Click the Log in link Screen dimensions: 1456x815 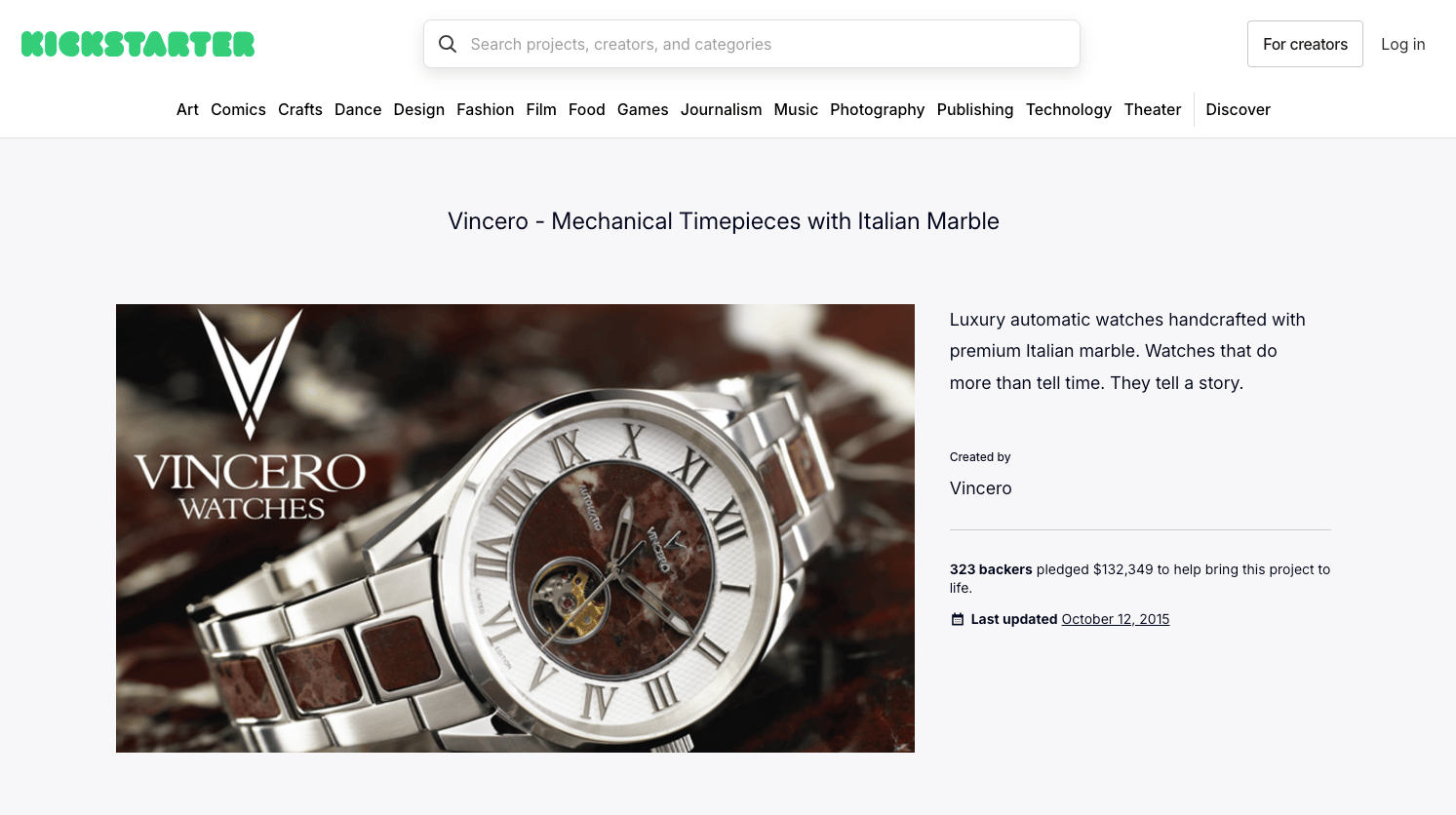point(1402,44)
